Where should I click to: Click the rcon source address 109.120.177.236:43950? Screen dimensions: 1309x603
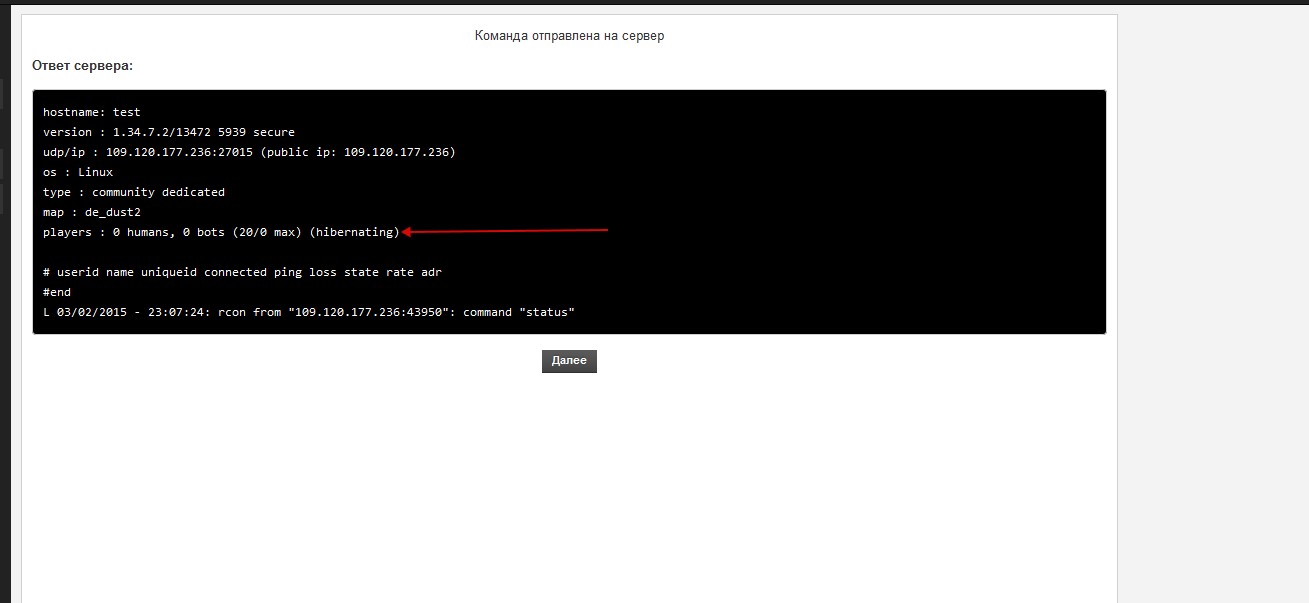368,312
